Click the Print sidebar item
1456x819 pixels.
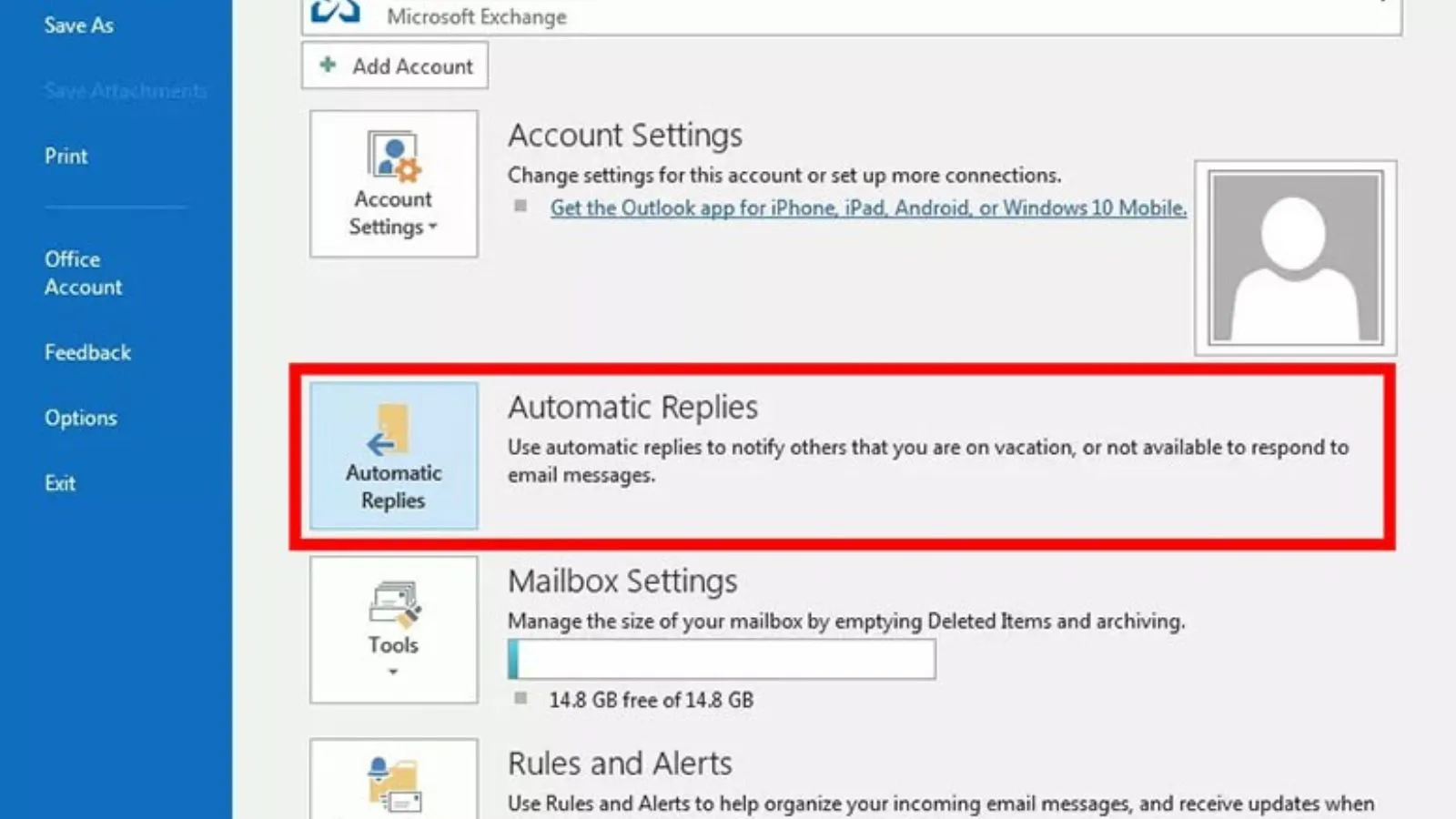(x=66, y=156)
